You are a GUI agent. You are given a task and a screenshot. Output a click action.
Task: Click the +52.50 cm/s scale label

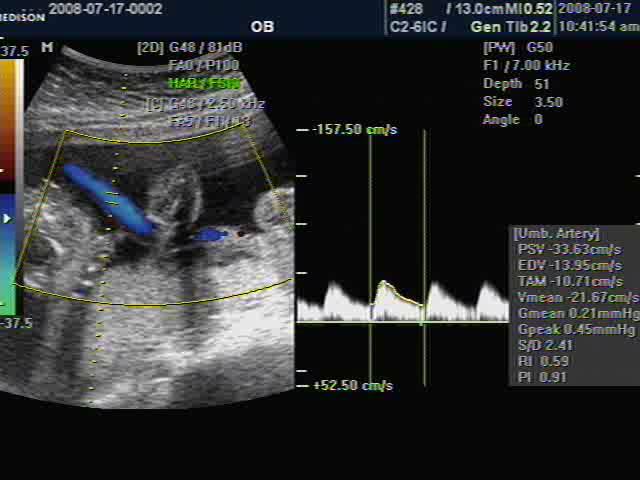point(353,385)
